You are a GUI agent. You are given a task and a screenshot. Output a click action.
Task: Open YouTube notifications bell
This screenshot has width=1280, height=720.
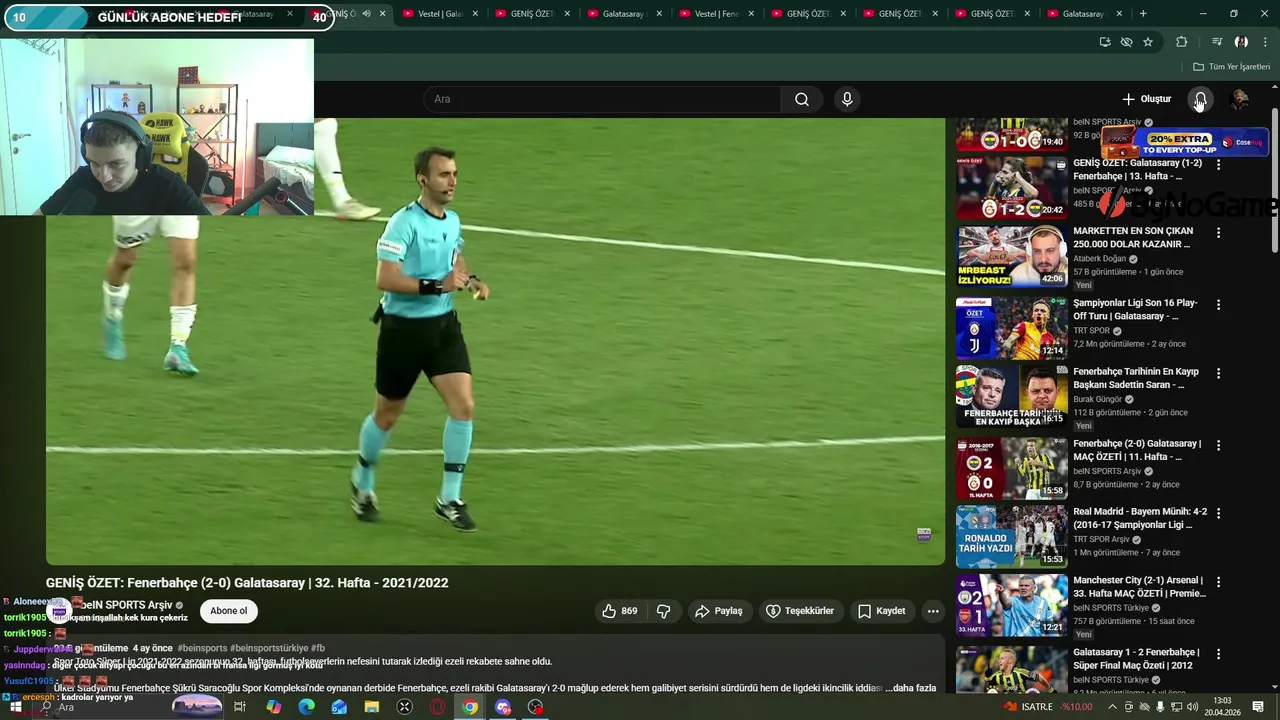(1200, 99)
